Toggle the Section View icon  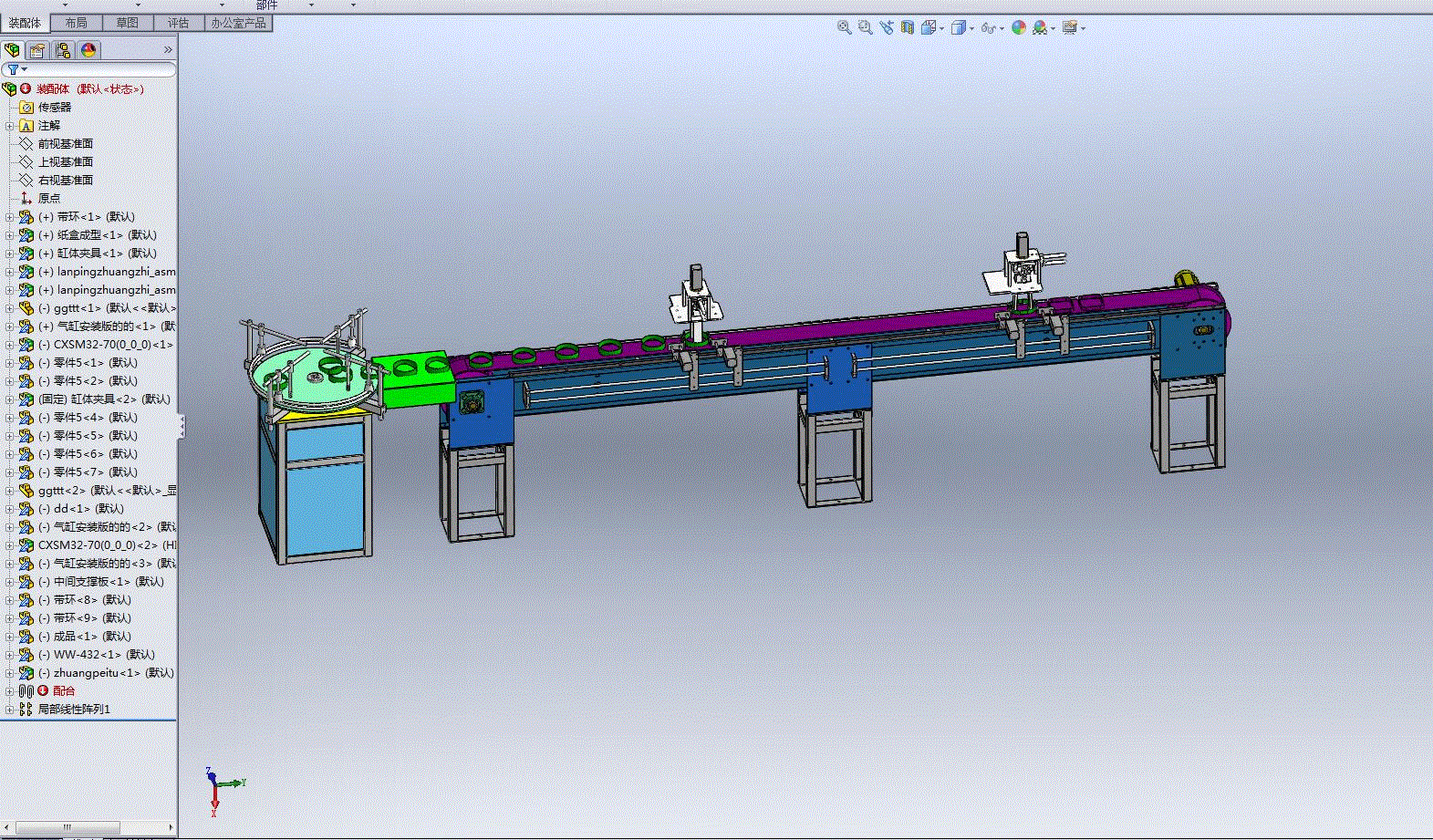coord(908,28)
